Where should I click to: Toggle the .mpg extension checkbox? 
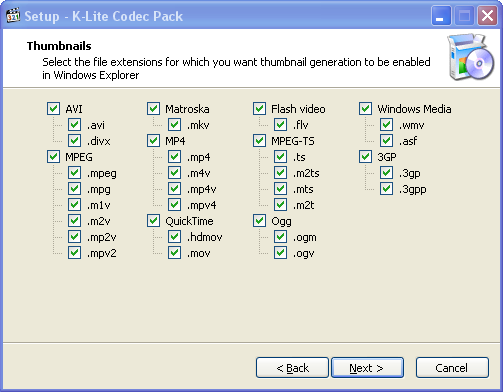pyautogui.click(x=74, y=189)
